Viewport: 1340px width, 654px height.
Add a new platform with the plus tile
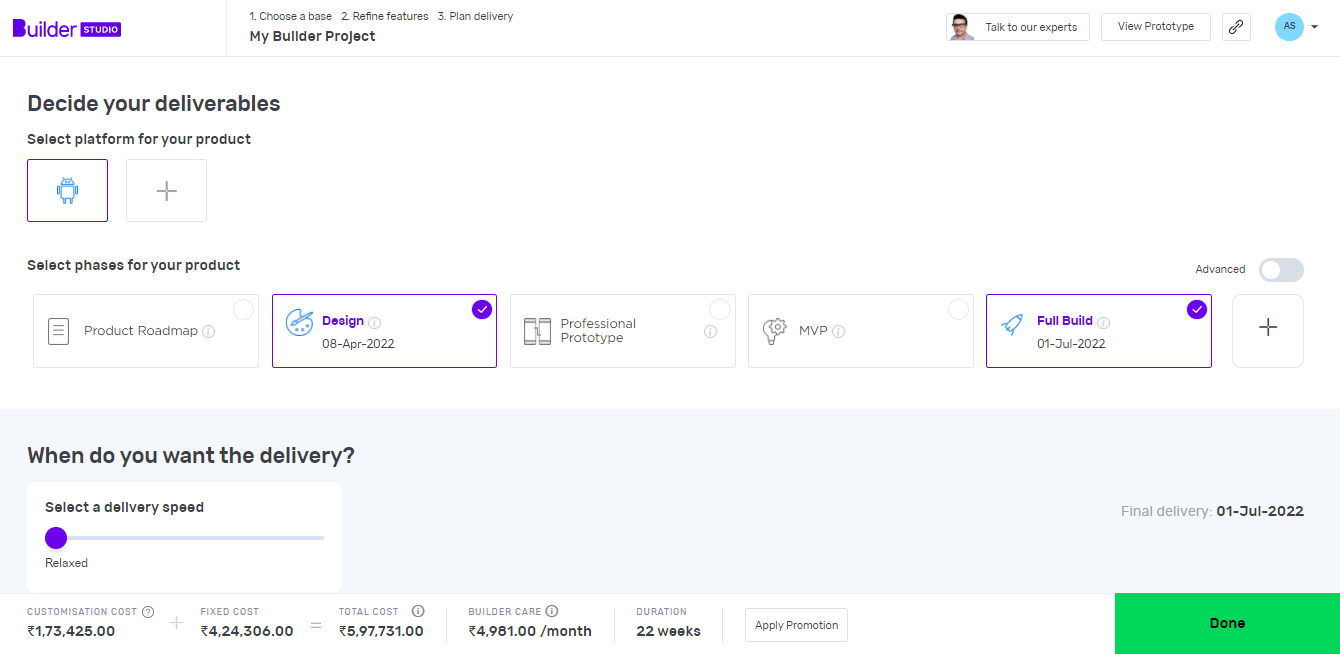(166, 190)
